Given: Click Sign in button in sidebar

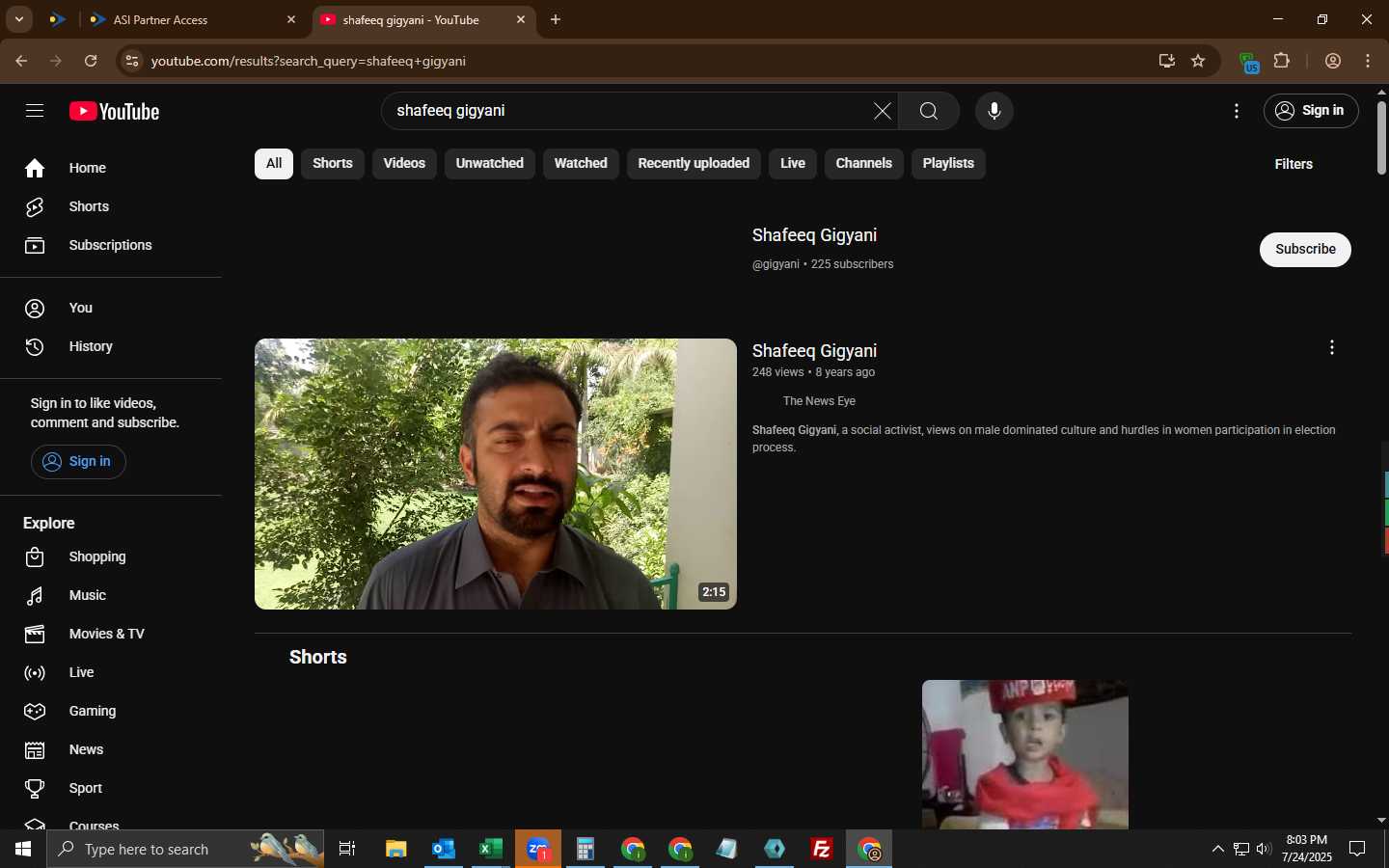Looking at the screenshot, I should (78, 462).
